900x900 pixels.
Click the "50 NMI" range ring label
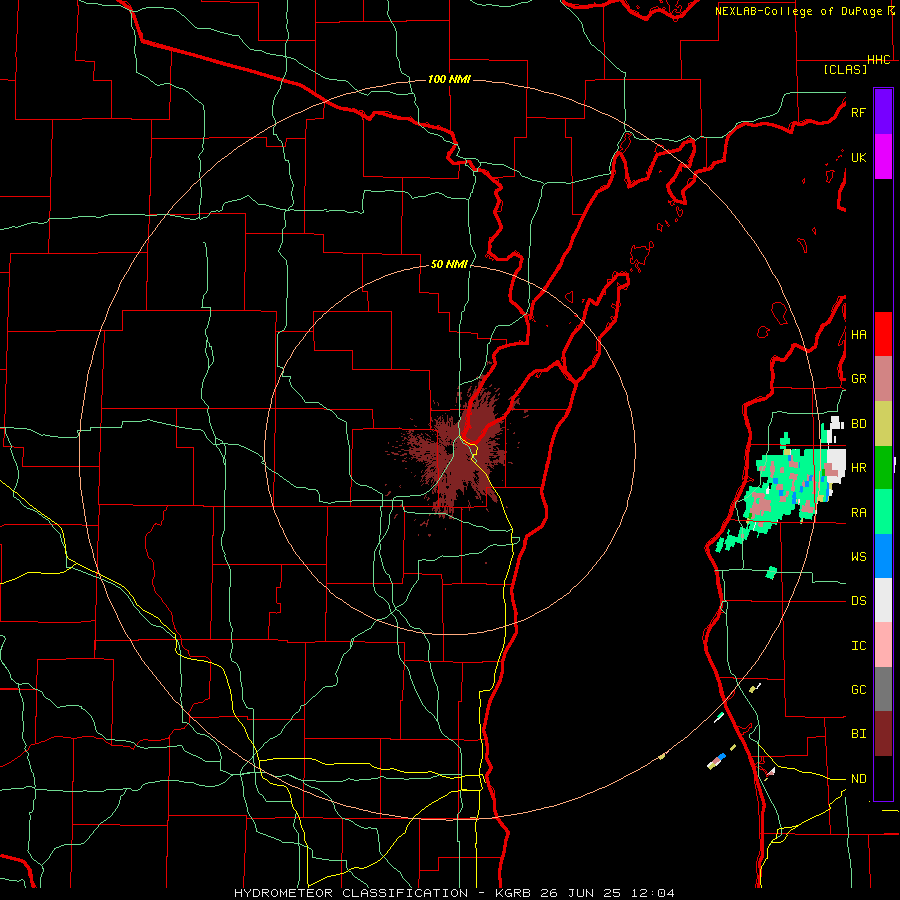[449, 264]
